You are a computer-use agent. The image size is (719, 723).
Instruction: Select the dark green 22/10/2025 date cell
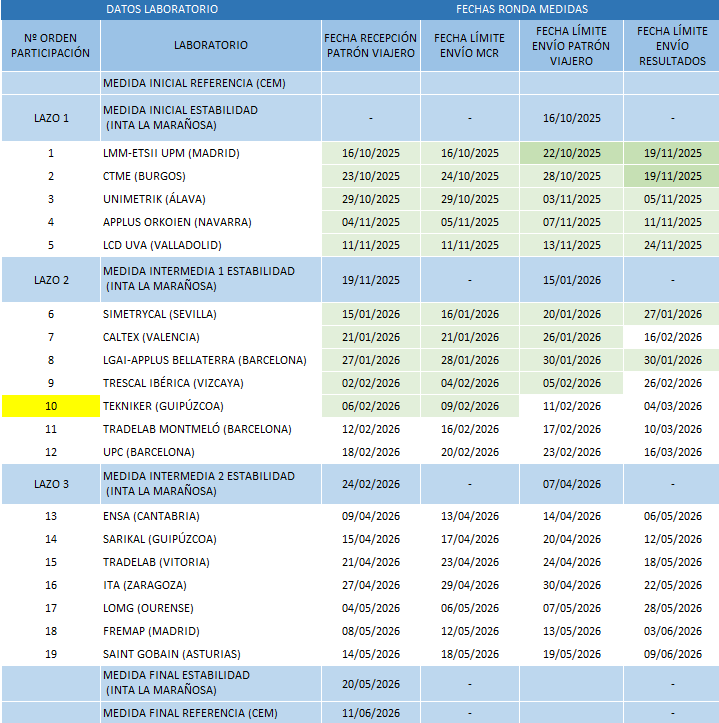[571, 153]
